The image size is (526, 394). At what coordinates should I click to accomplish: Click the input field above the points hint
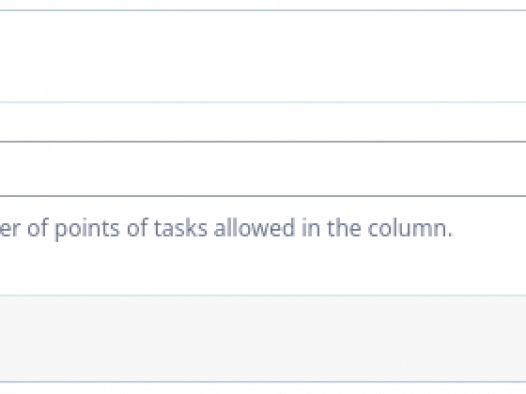click(263, 169)
